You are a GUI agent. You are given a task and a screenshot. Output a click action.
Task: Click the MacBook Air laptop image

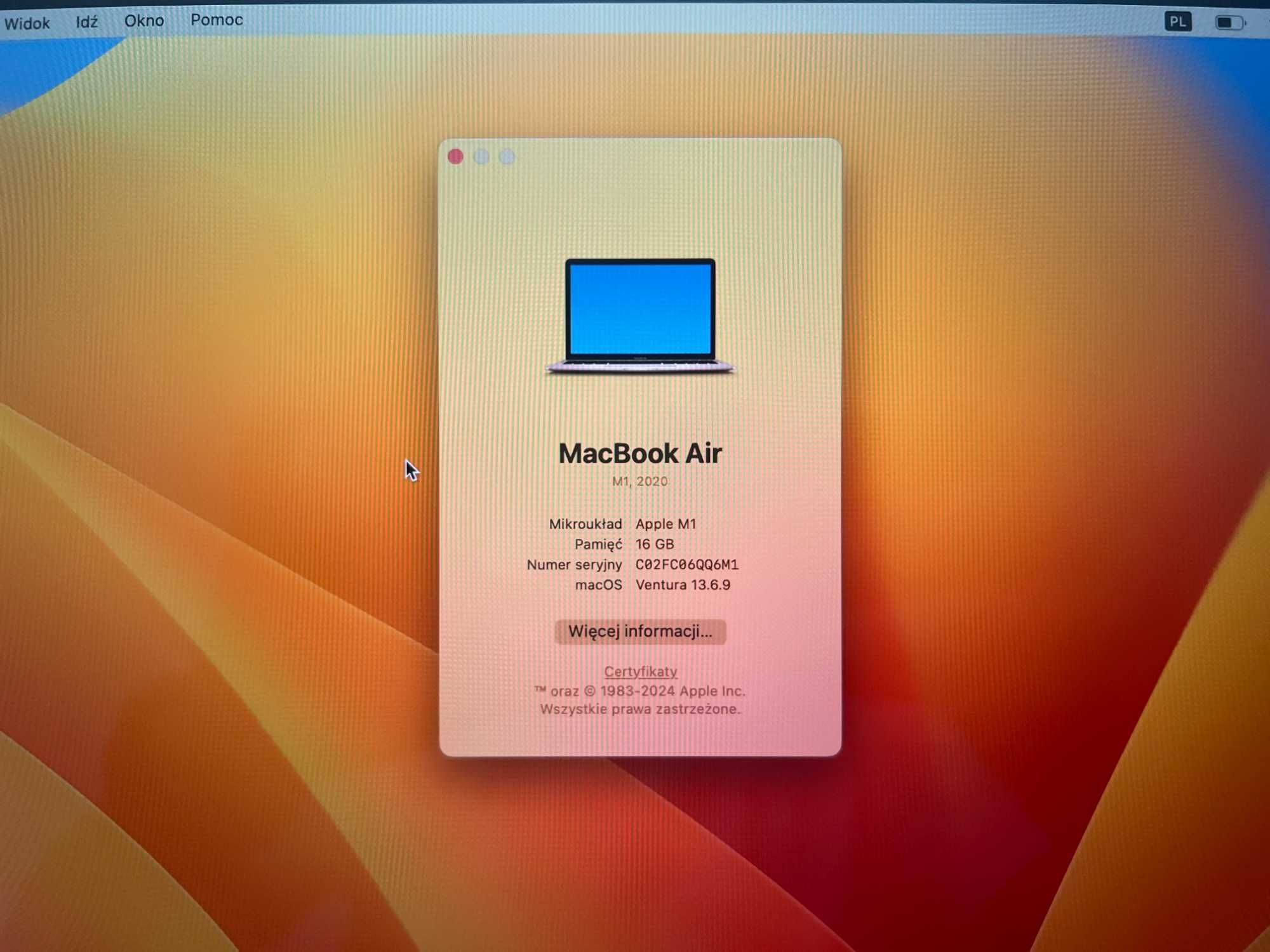tap(640, 315)
